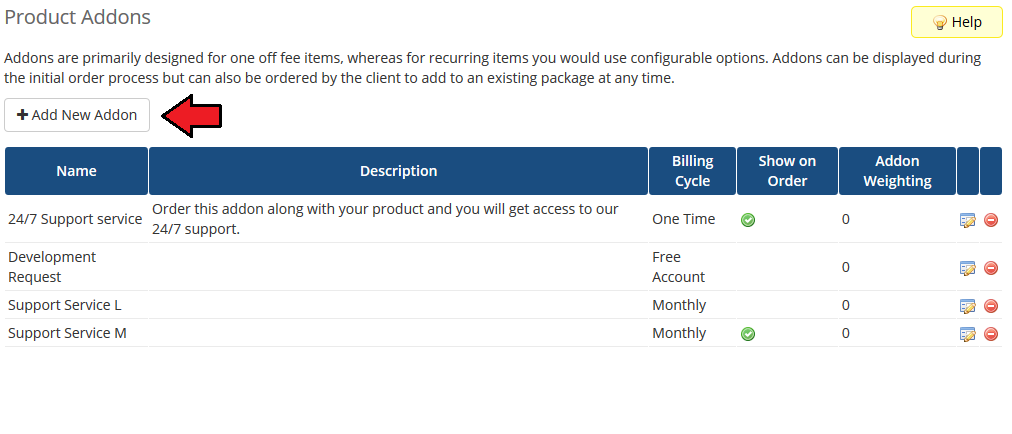Edit the Support Service L addon
This screenshot has height=434, width=1012.
967,306
